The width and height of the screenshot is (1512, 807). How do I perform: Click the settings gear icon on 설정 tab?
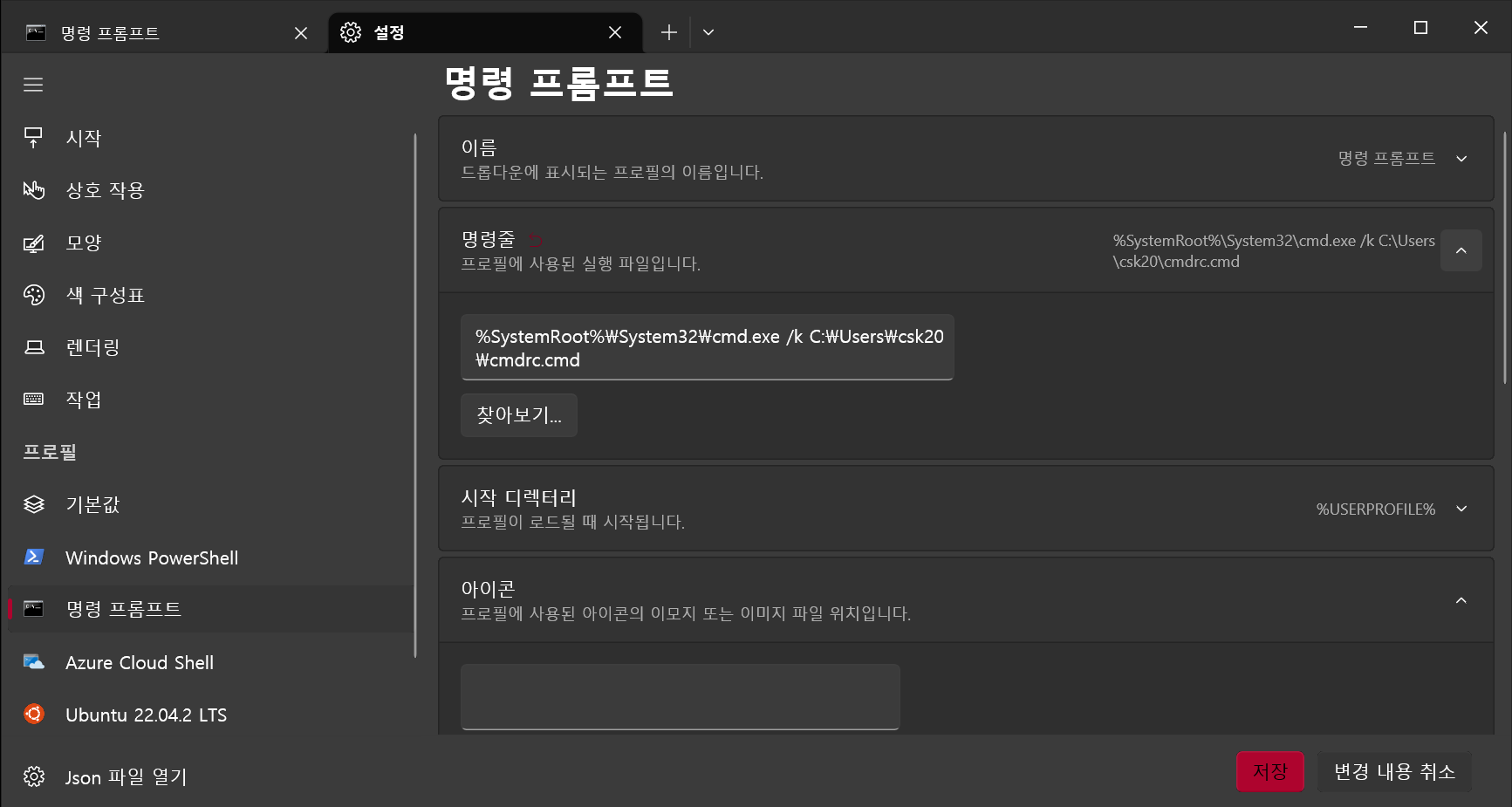coord(351,32)
